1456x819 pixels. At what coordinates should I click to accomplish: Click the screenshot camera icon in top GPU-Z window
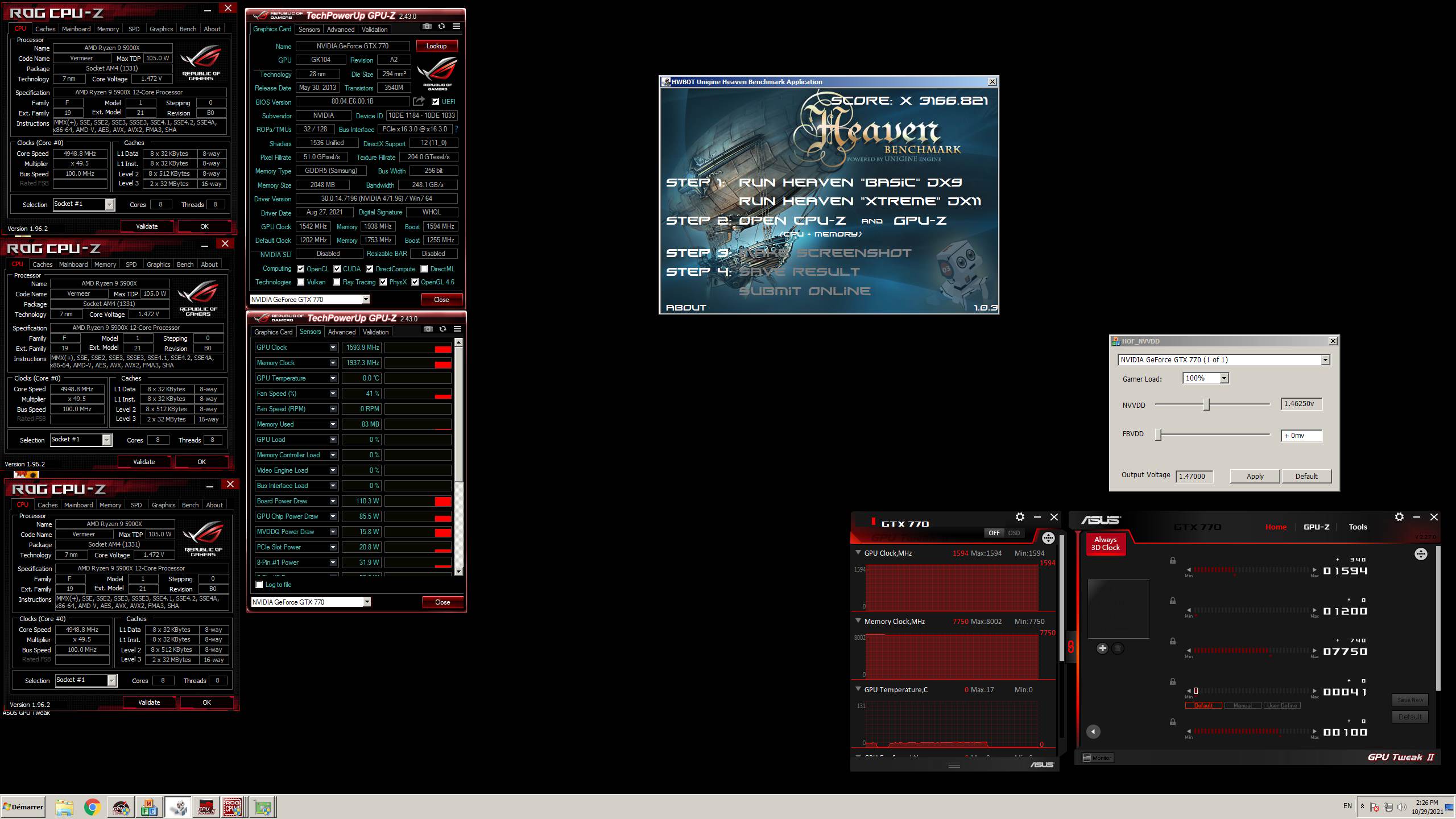tap(427, 27)
